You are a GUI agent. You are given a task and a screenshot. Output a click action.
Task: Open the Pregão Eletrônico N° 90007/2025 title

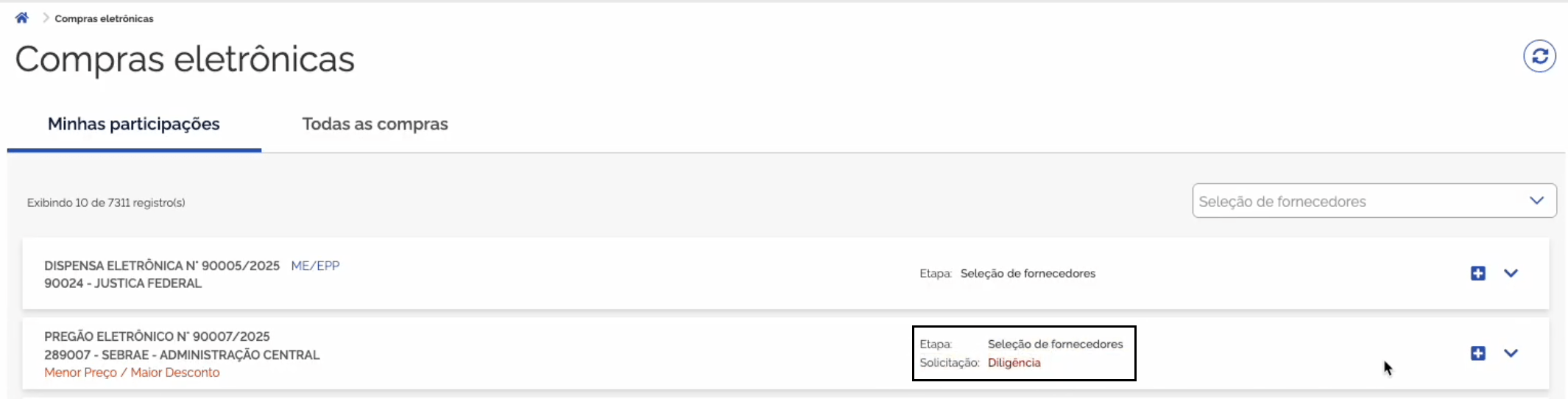click(x=157, y=336)
